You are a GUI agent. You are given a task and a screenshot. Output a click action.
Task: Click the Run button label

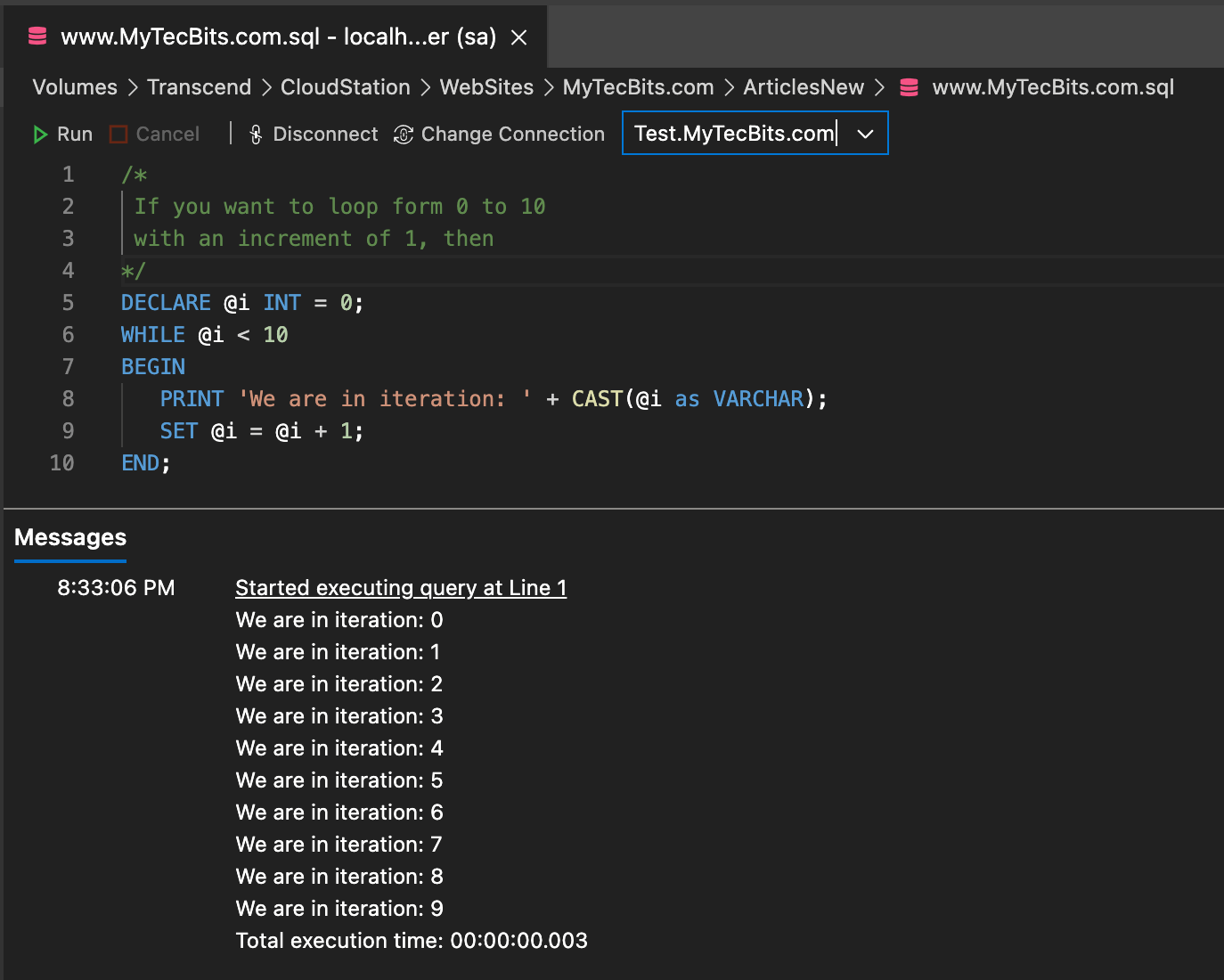click(75, 134)
